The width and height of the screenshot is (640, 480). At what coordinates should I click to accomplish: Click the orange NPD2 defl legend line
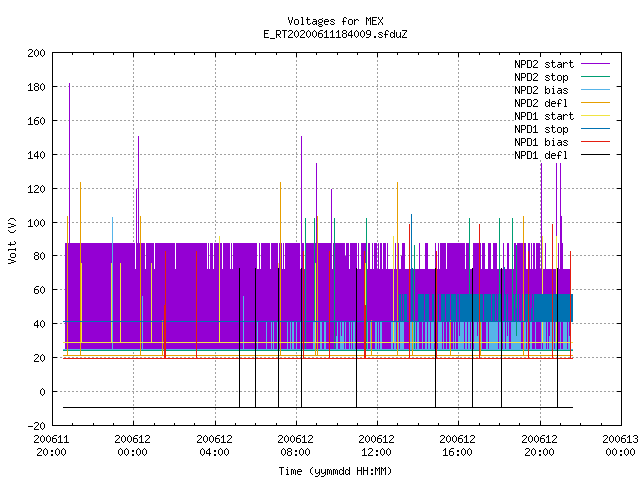596,103
